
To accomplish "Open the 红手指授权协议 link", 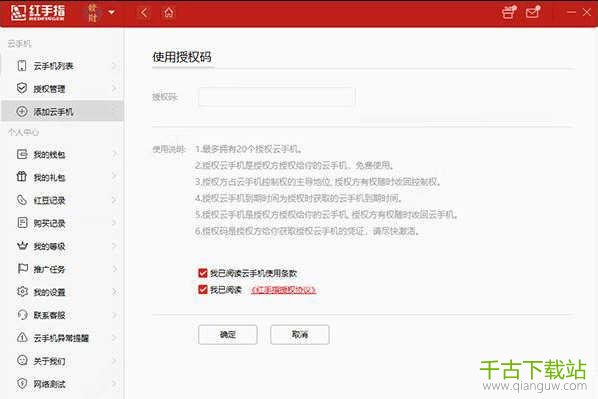I will 283,290.
